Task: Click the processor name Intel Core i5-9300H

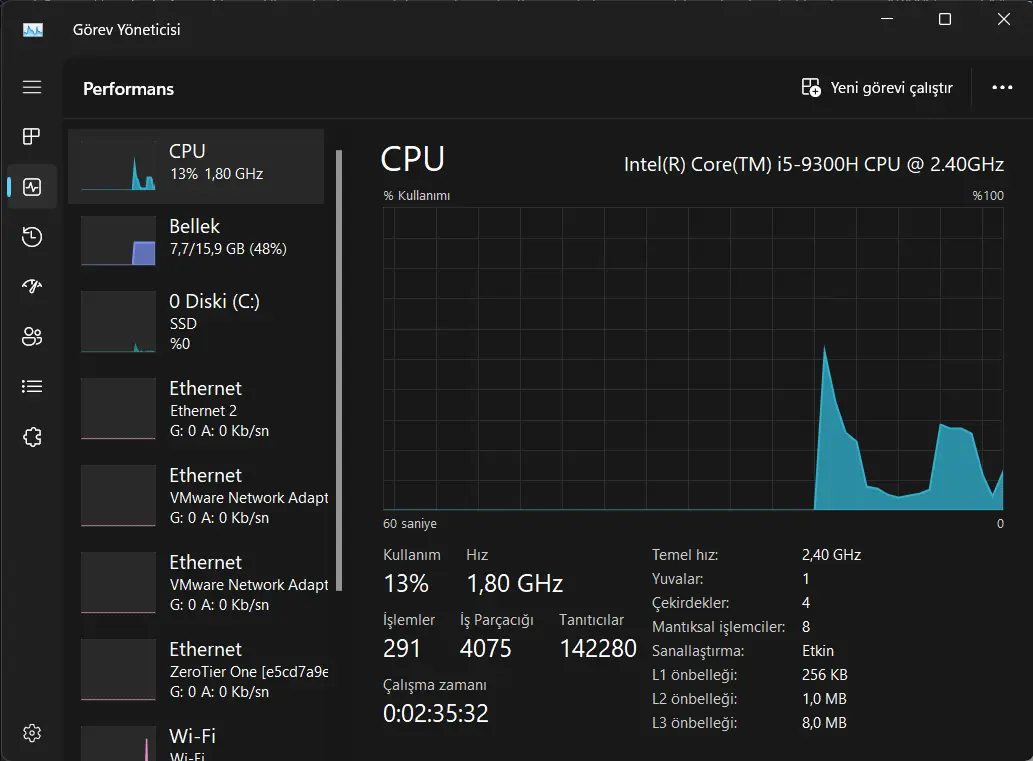Action: click(814, 164)
